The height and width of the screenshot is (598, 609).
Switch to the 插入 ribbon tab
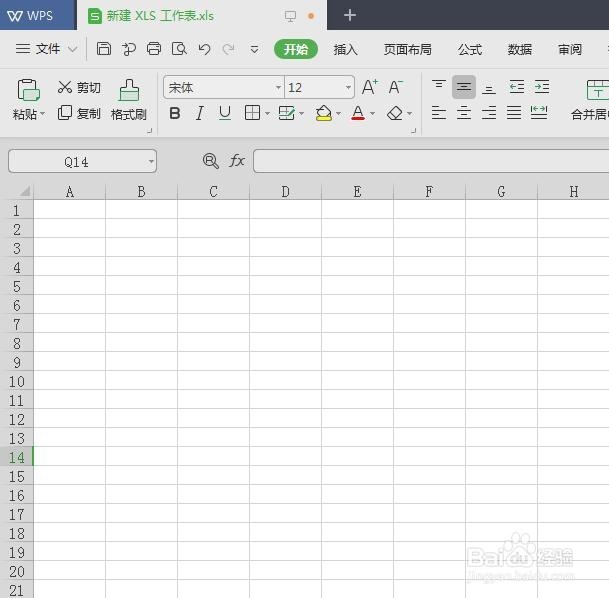[345, 49]
